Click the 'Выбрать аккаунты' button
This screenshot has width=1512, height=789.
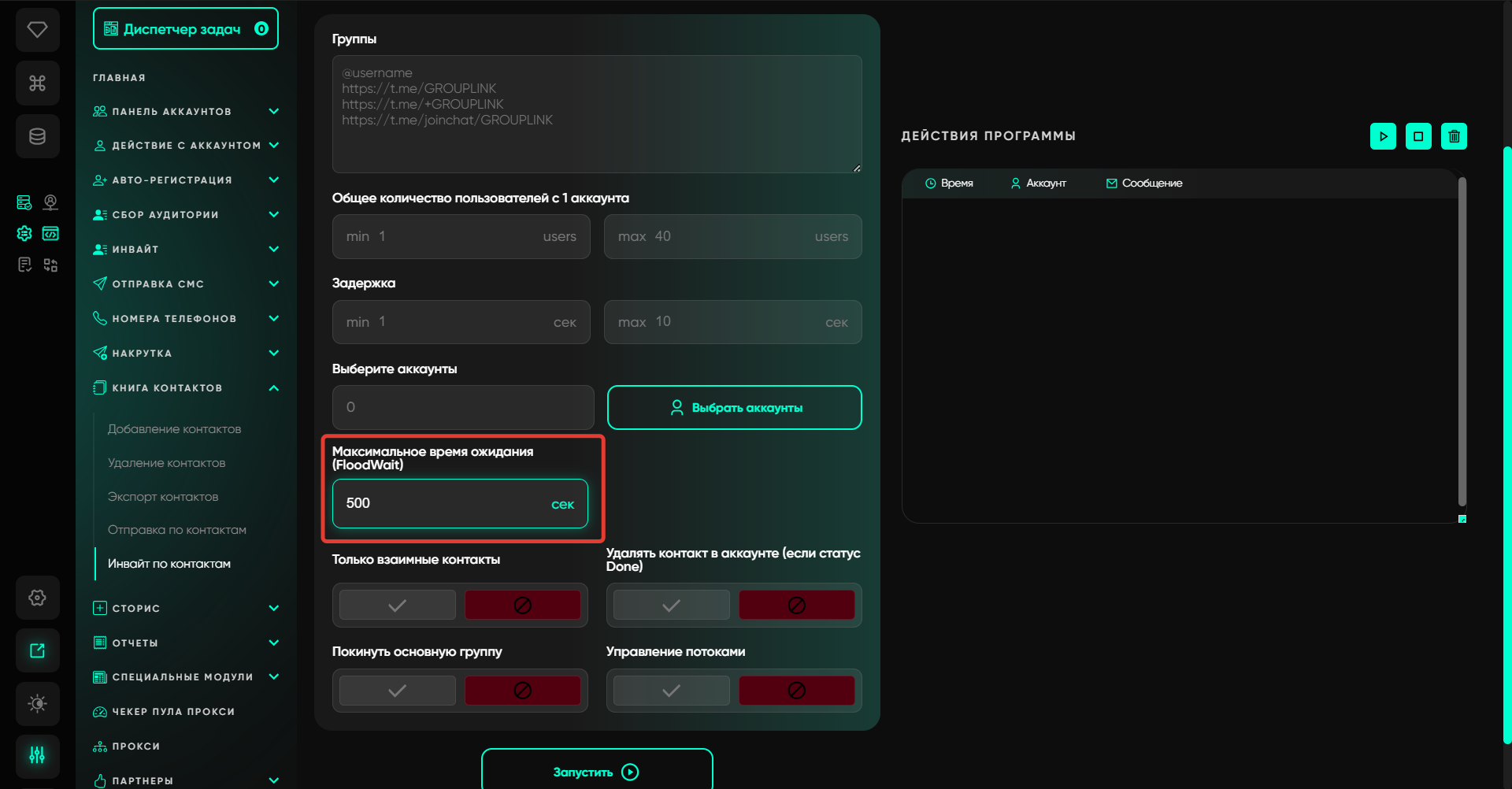734,407
